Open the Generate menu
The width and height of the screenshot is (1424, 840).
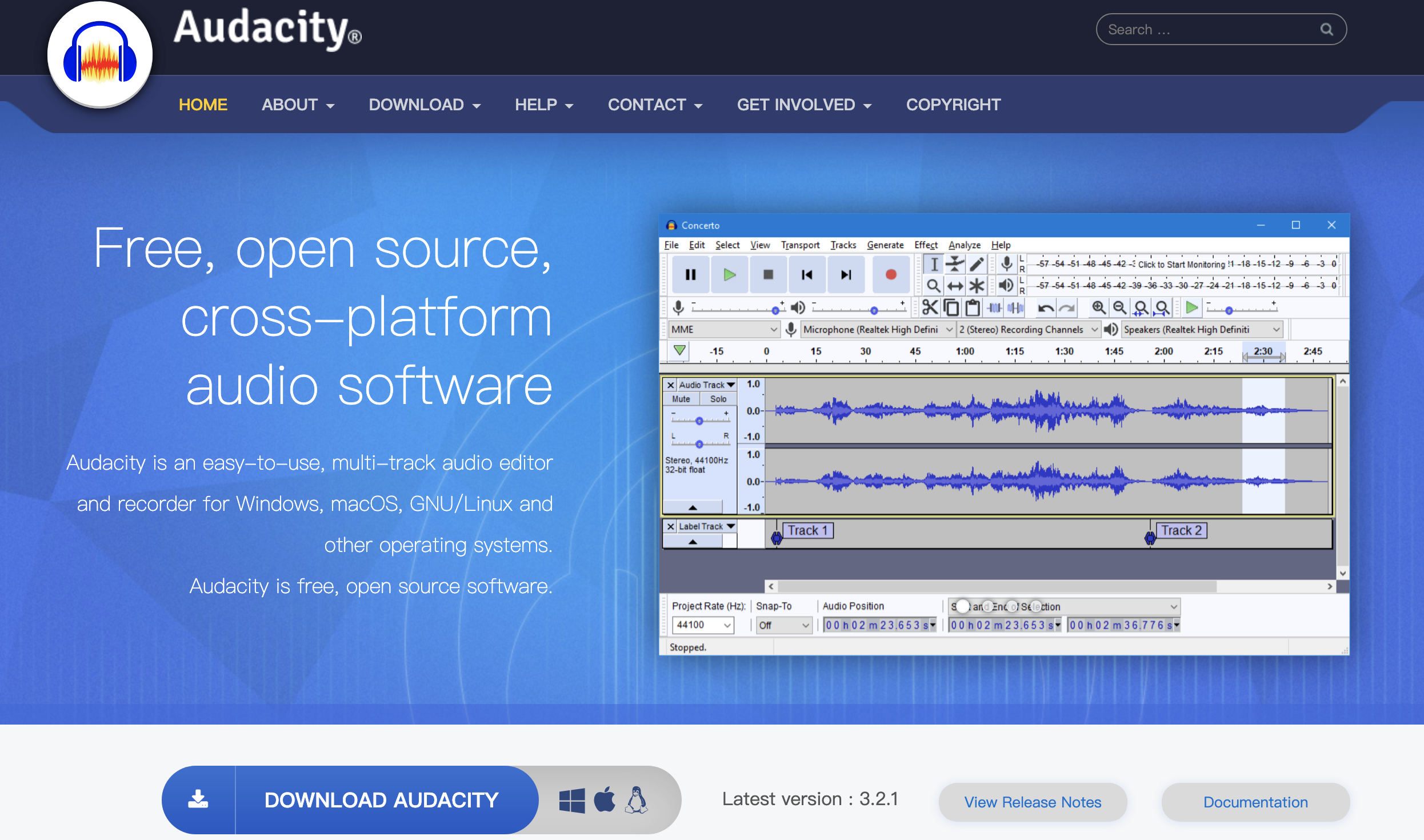click(885, 245)
